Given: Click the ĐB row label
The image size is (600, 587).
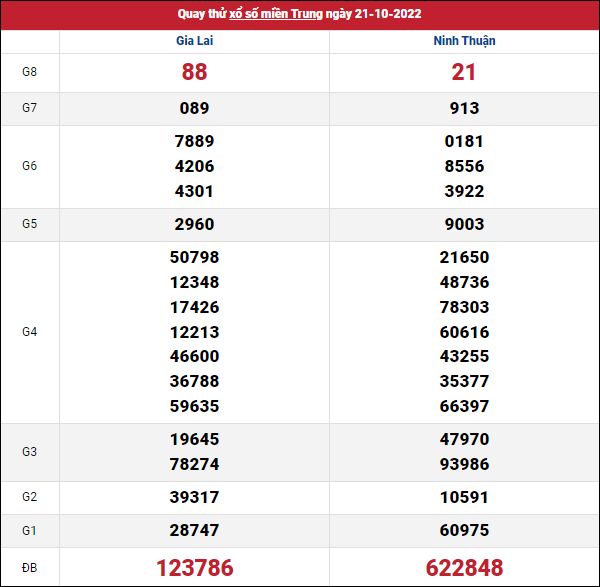Looking at the screenshot, I should point(30,568).
